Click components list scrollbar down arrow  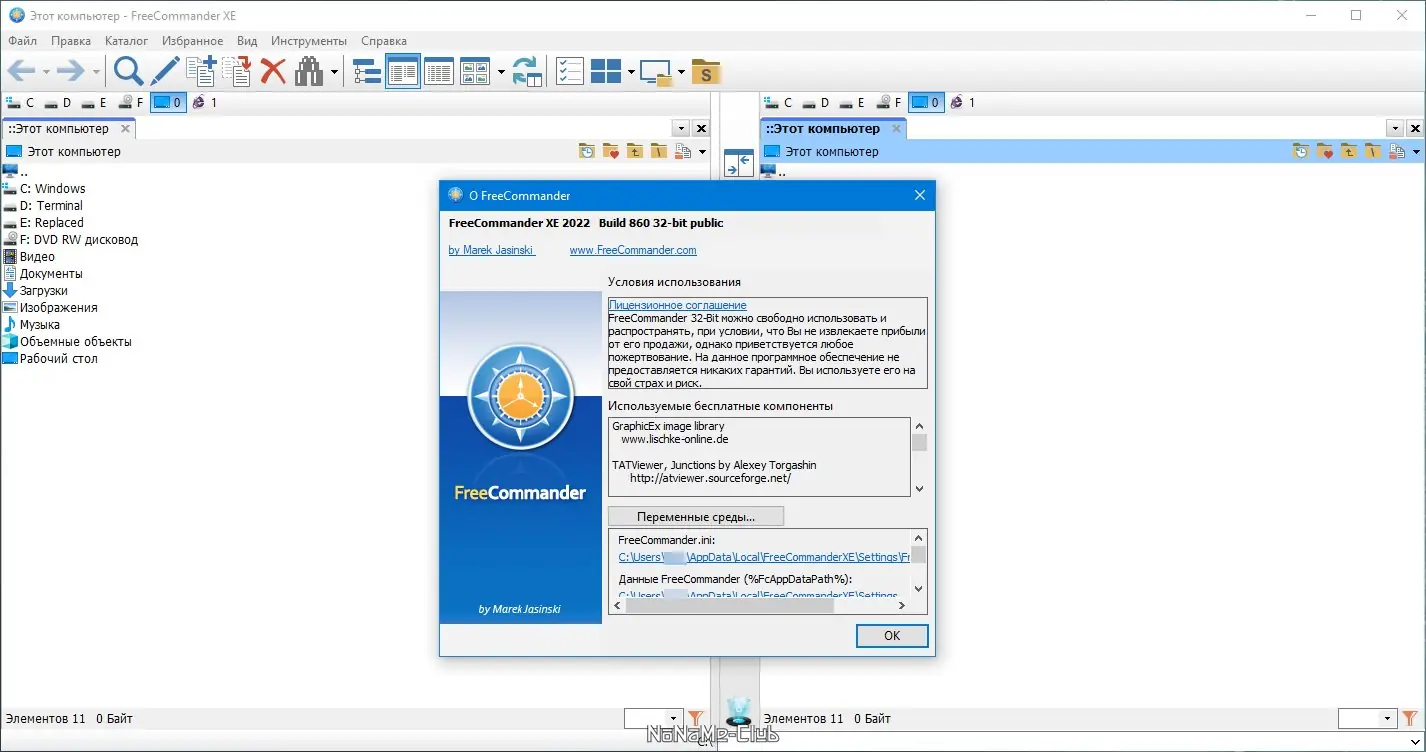(x=919, y=488)
